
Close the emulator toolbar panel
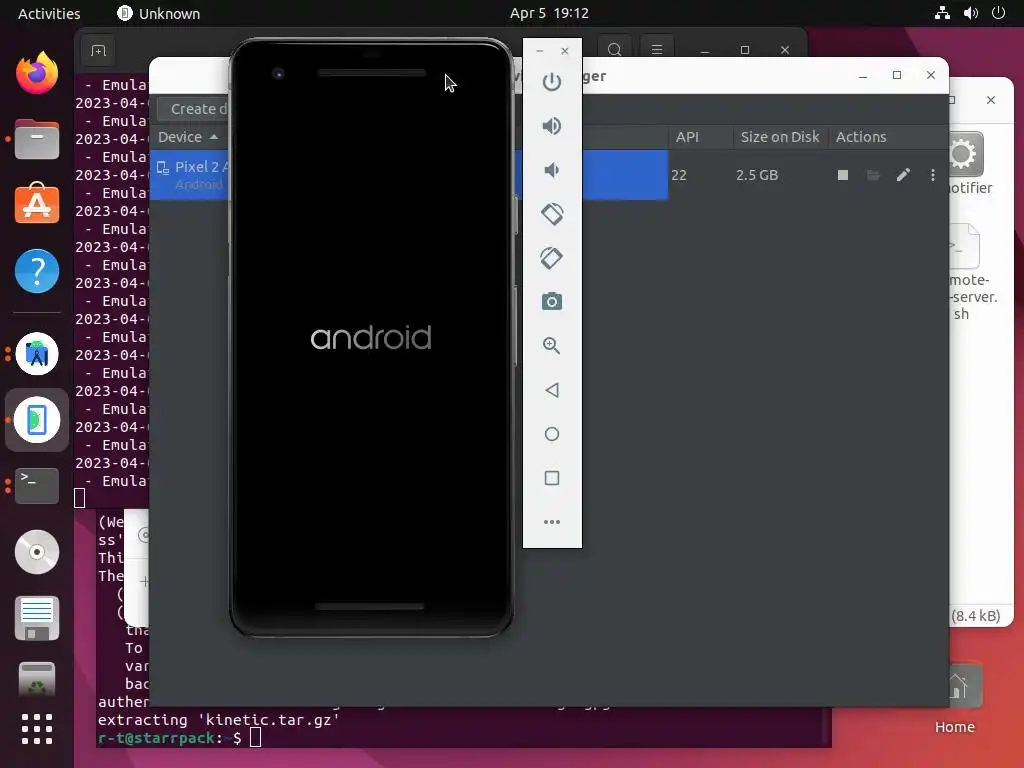click(x=565, y=51)
